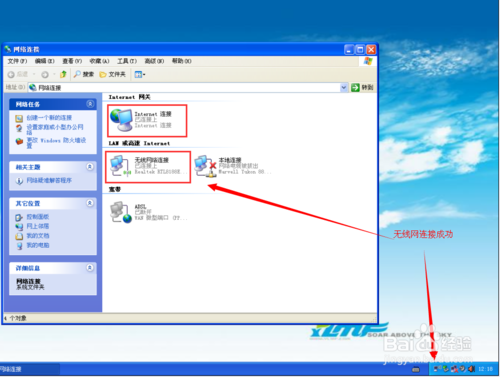
Task: Open the 编辑(E) menu
Action: pos(45,61)
